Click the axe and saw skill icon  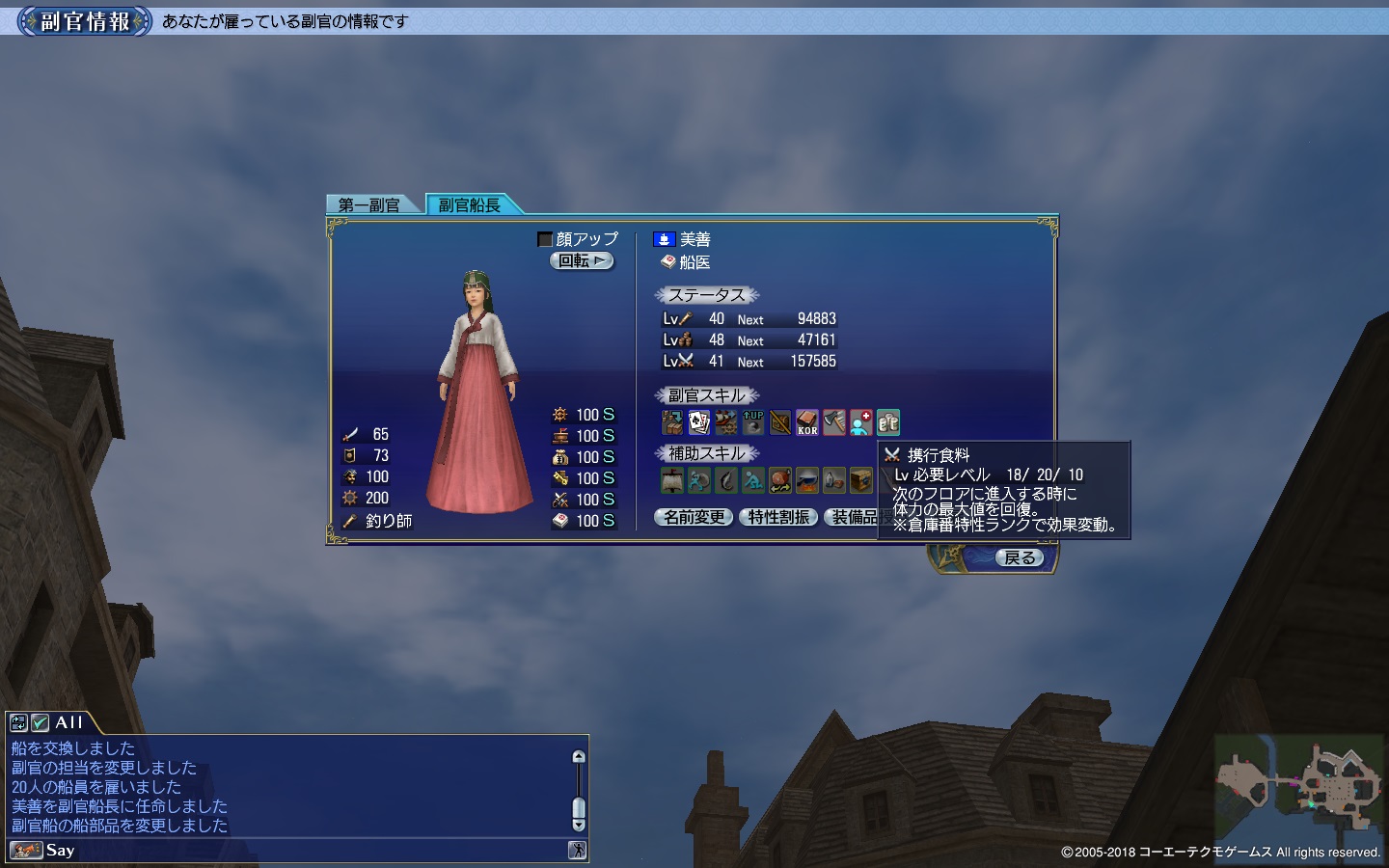(x=834, y=422)
